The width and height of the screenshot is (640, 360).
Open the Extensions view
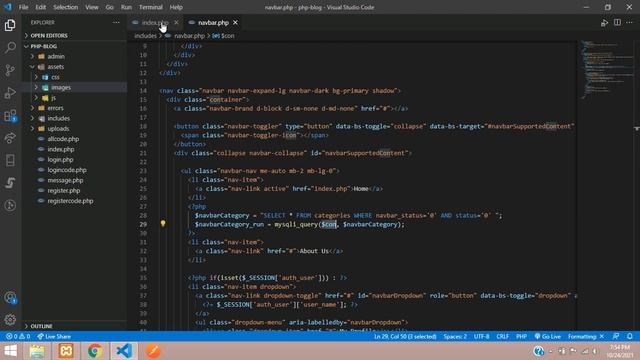(x=10, y=116)
